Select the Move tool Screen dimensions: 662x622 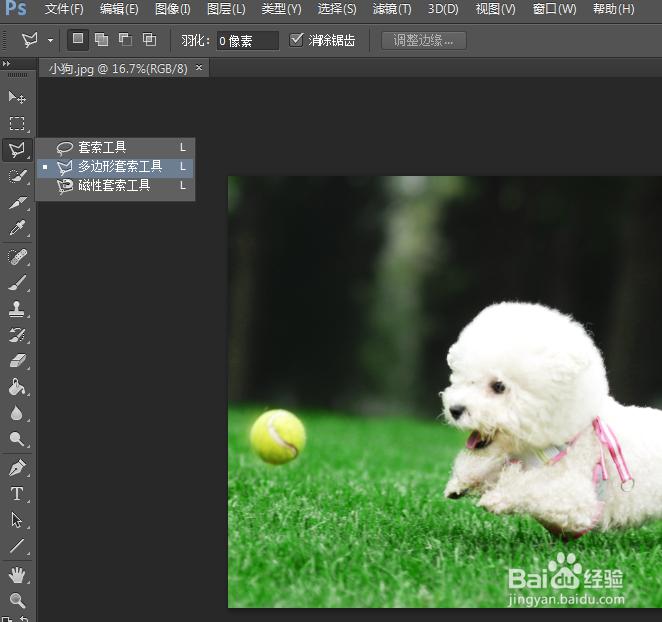click(x=17, y=98)
